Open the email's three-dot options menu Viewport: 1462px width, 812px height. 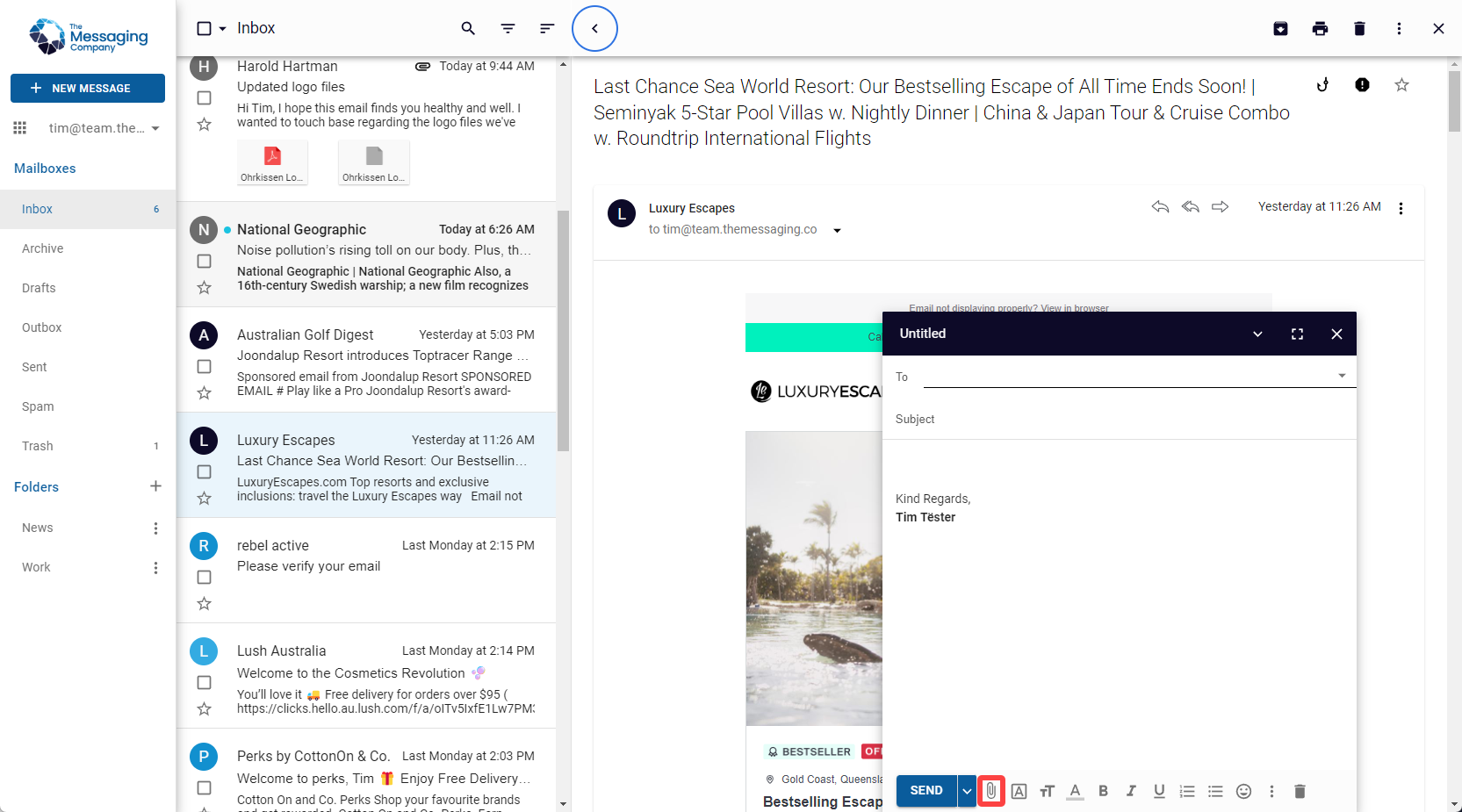click(1401, 207)
